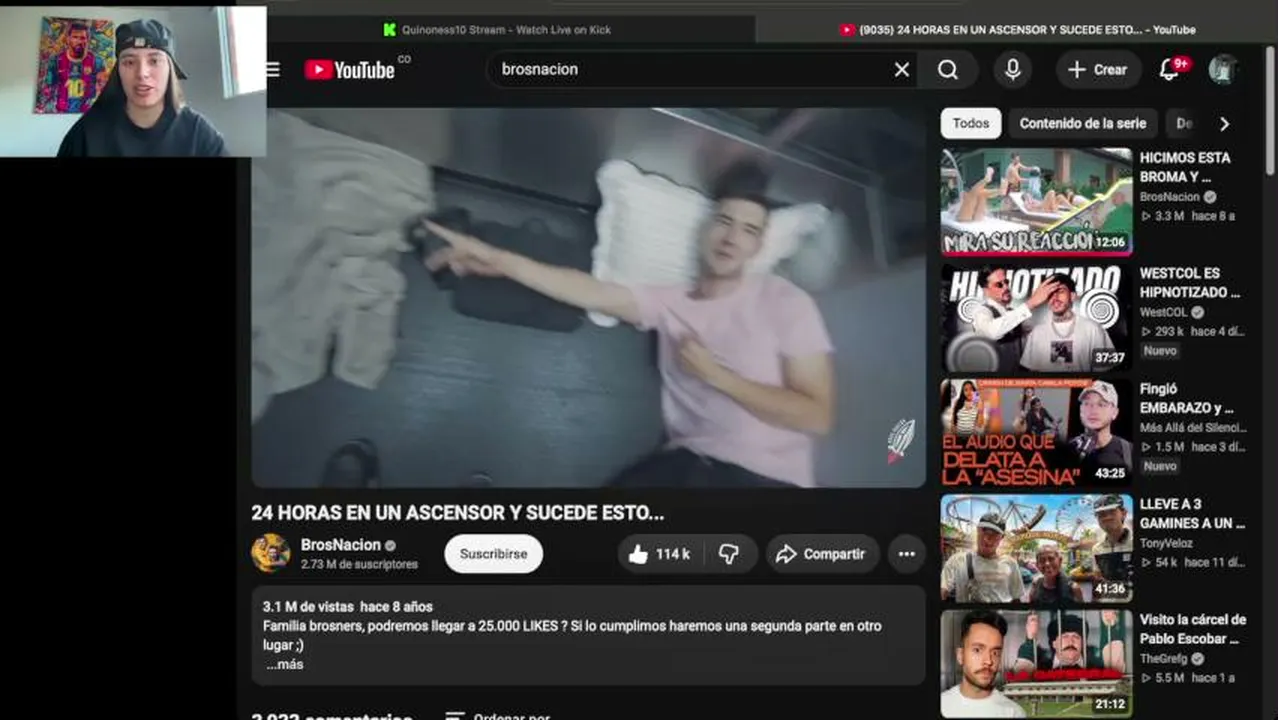1278x720 pixels.
Task: Open the TonyVeloz channel name
Action: (x=1167, y=543)
